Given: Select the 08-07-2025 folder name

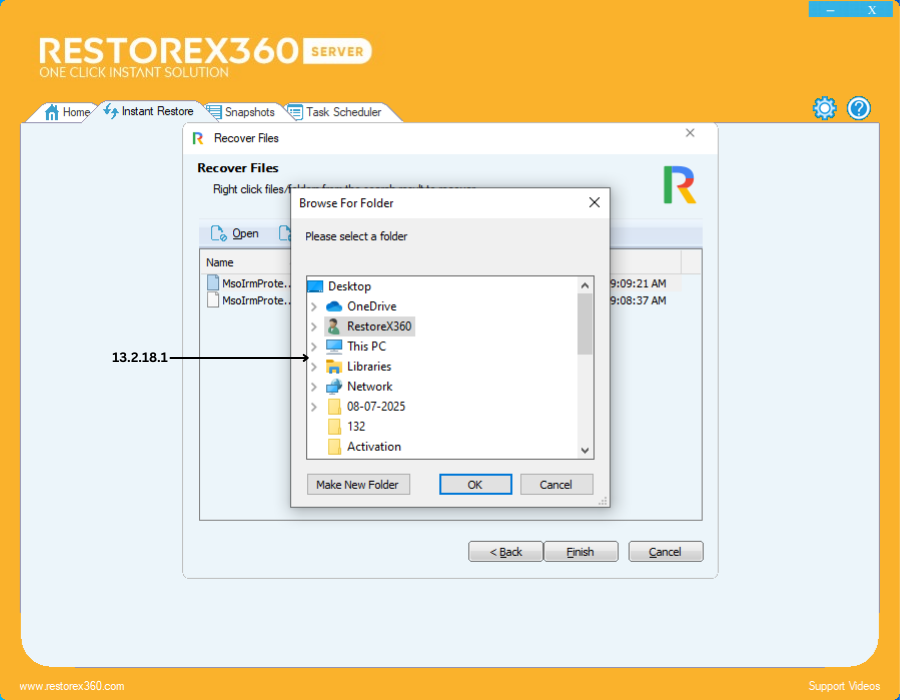Looking at the screenshot, I should click(x=376, y=406).
